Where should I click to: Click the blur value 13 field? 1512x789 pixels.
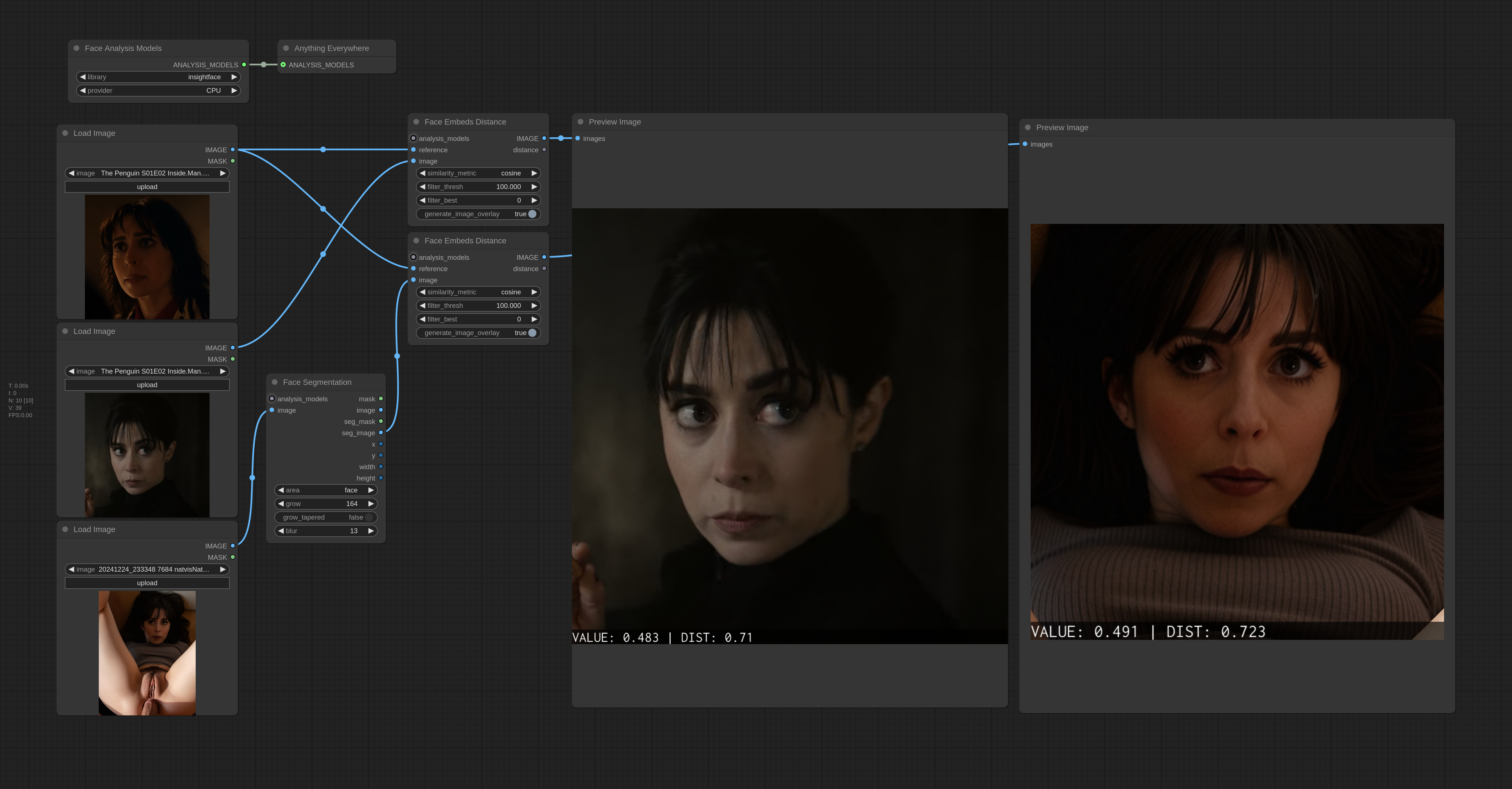click(x=326, y=531)
